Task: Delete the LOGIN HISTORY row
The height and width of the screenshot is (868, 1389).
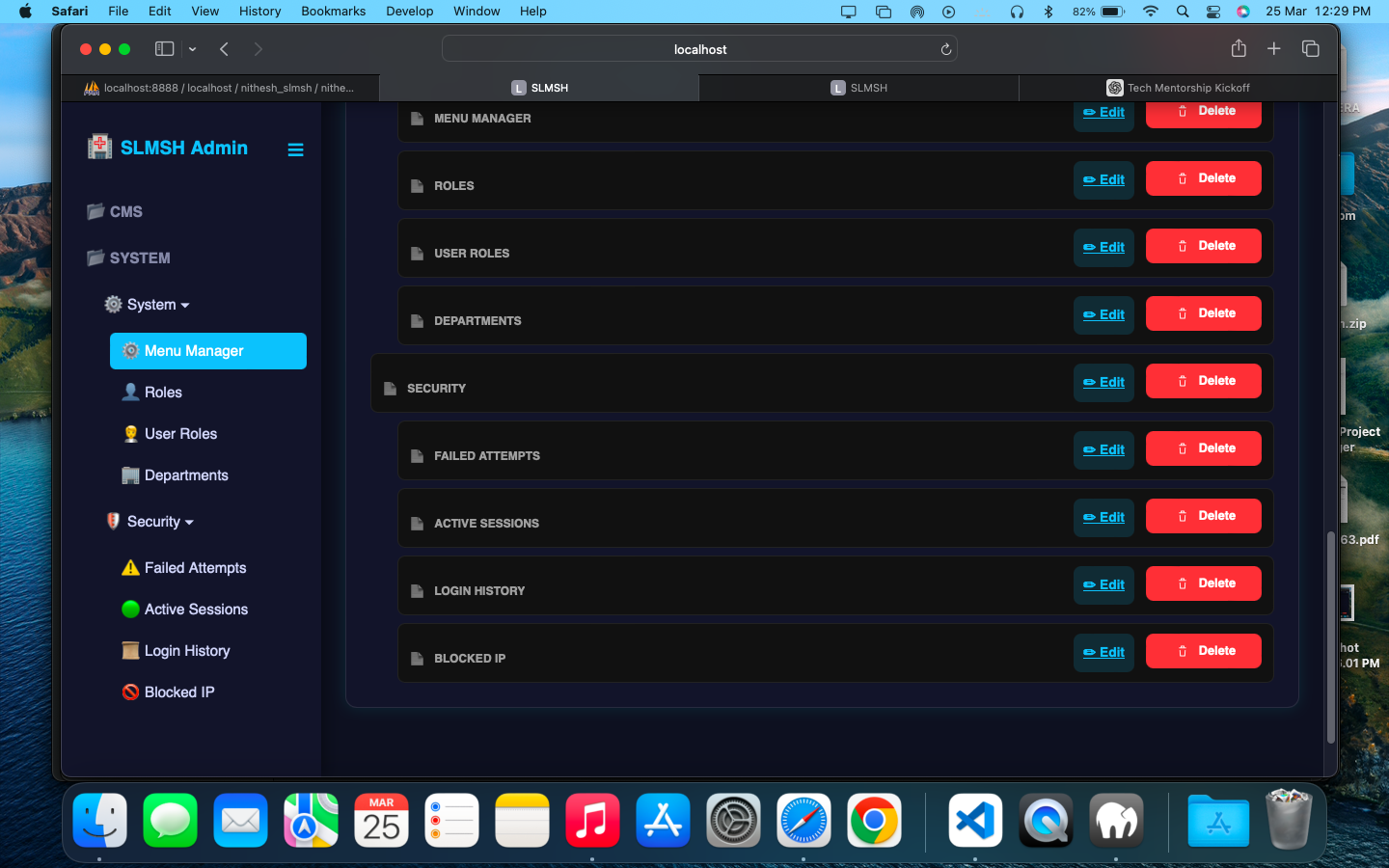Action: click(1204, 583)
